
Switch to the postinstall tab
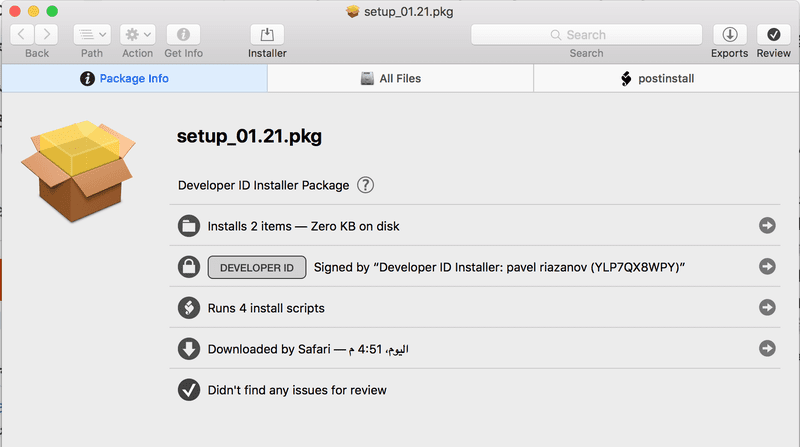(x=666, y=78)
